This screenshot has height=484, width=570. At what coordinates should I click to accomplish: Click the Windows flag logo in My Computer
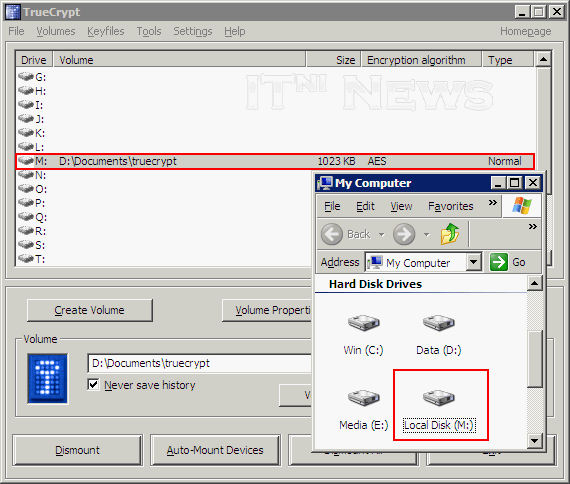click(522, 205)
